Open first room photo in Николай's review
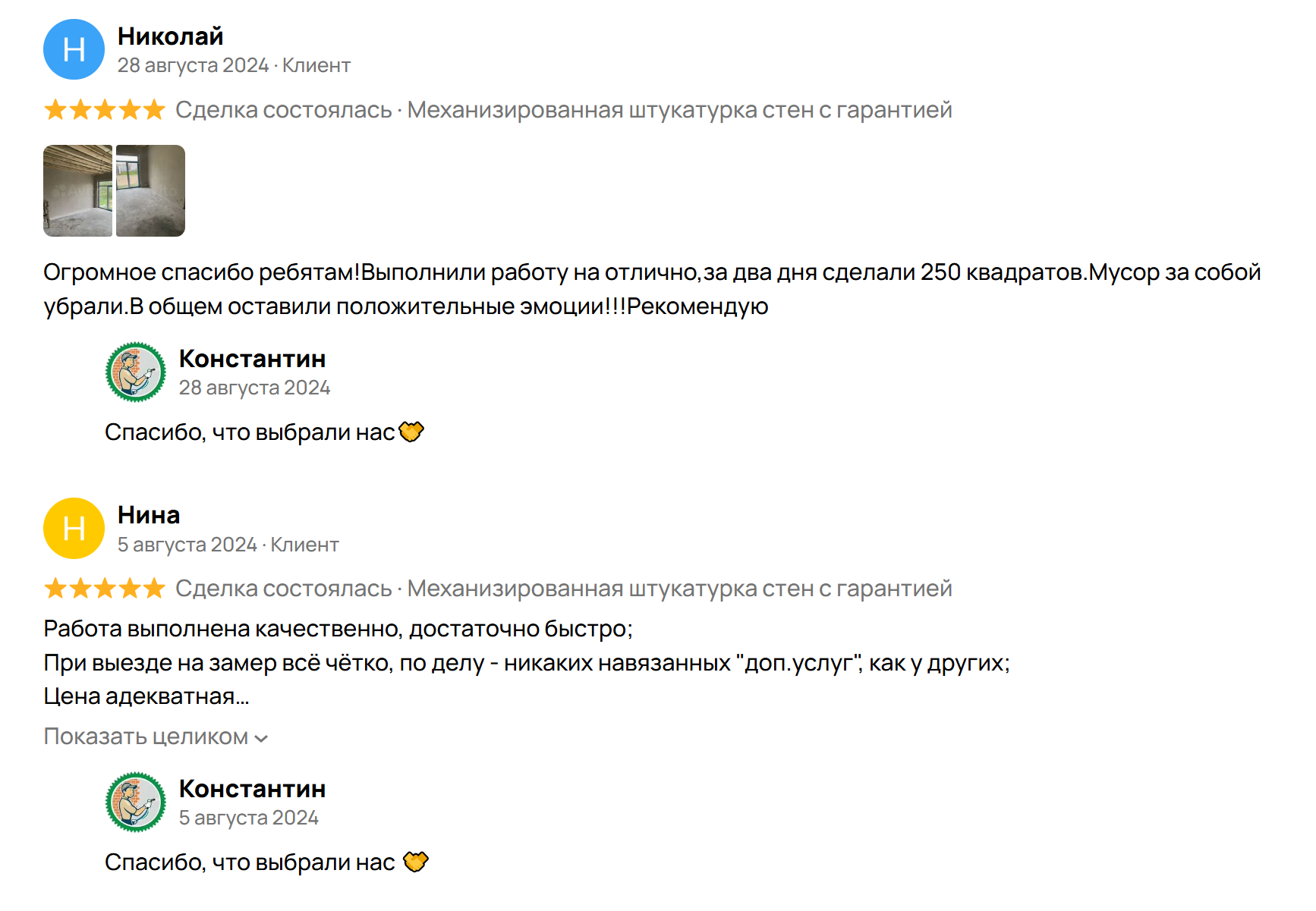1316x911 pixels. tap(77, 191)
